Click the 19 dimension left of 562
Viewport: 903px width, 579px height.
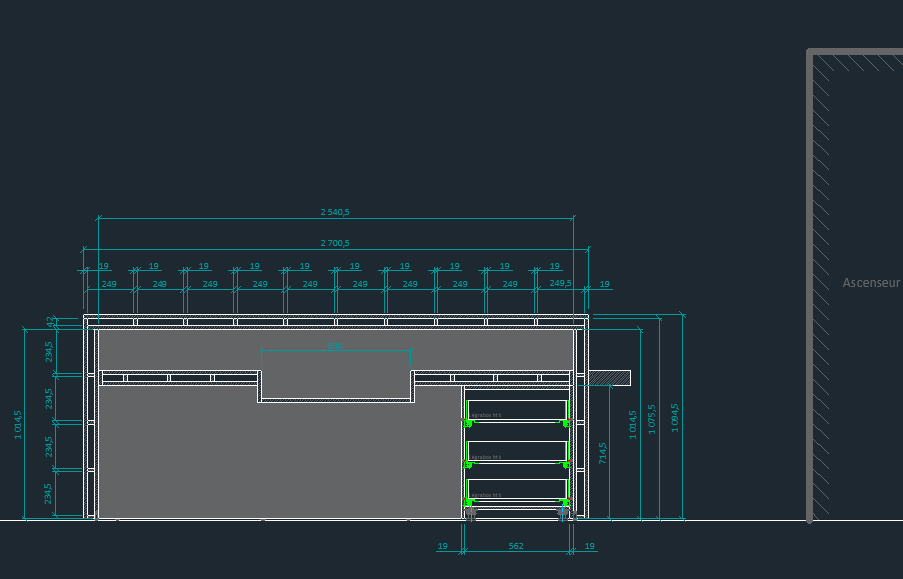[x=442, y=546]
